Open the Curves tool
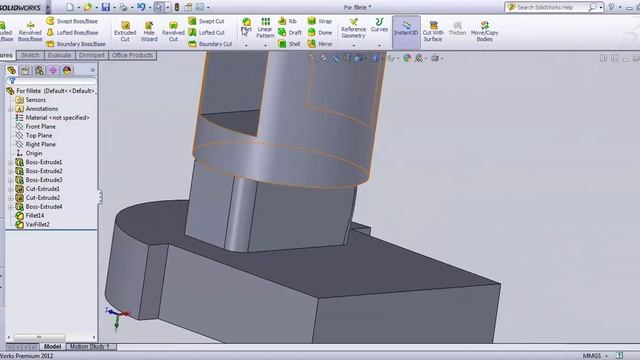Image resolution: width=640 pixels, height=360 pixels. click(x=379, y=24)
